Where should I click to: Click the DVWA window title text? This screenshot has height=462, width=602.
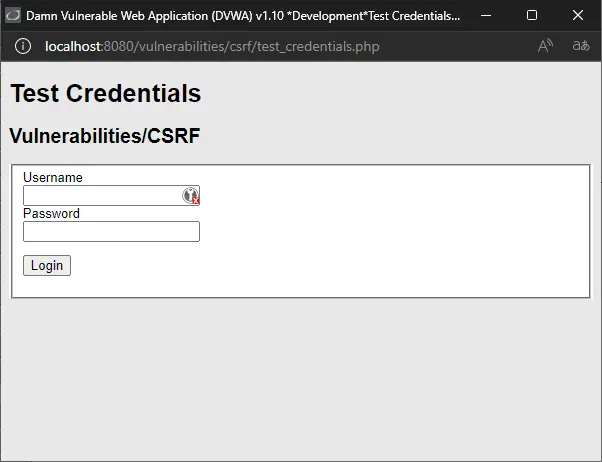[243, 16]
